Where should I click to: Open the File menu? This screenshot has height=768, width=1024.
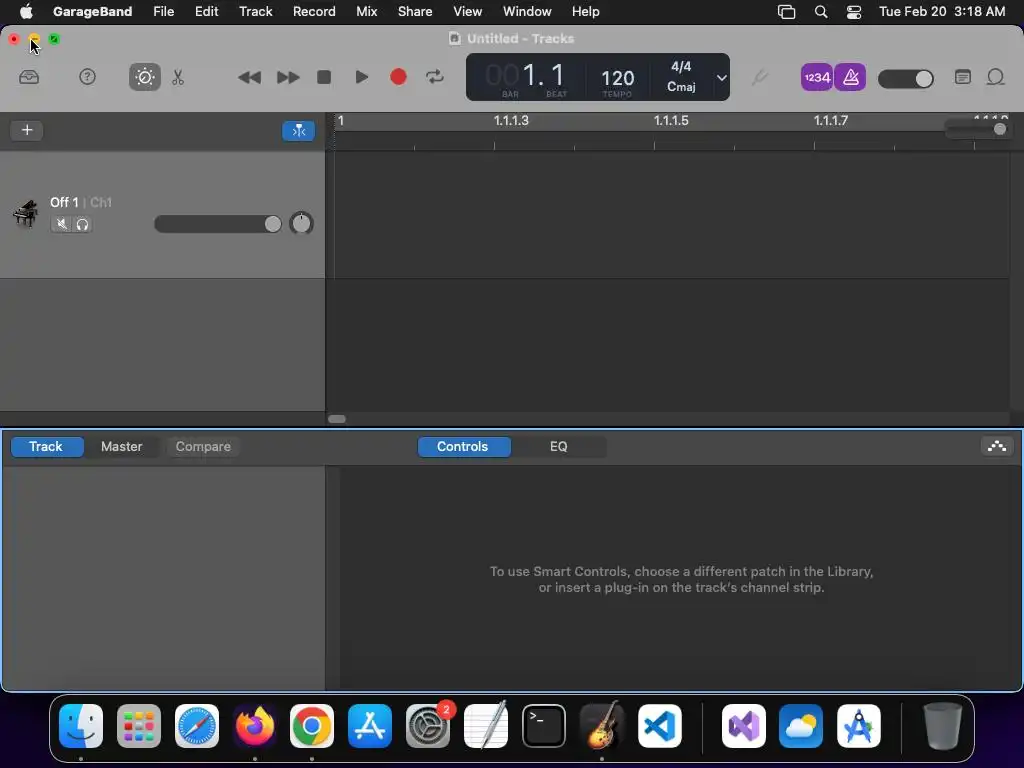163,12
